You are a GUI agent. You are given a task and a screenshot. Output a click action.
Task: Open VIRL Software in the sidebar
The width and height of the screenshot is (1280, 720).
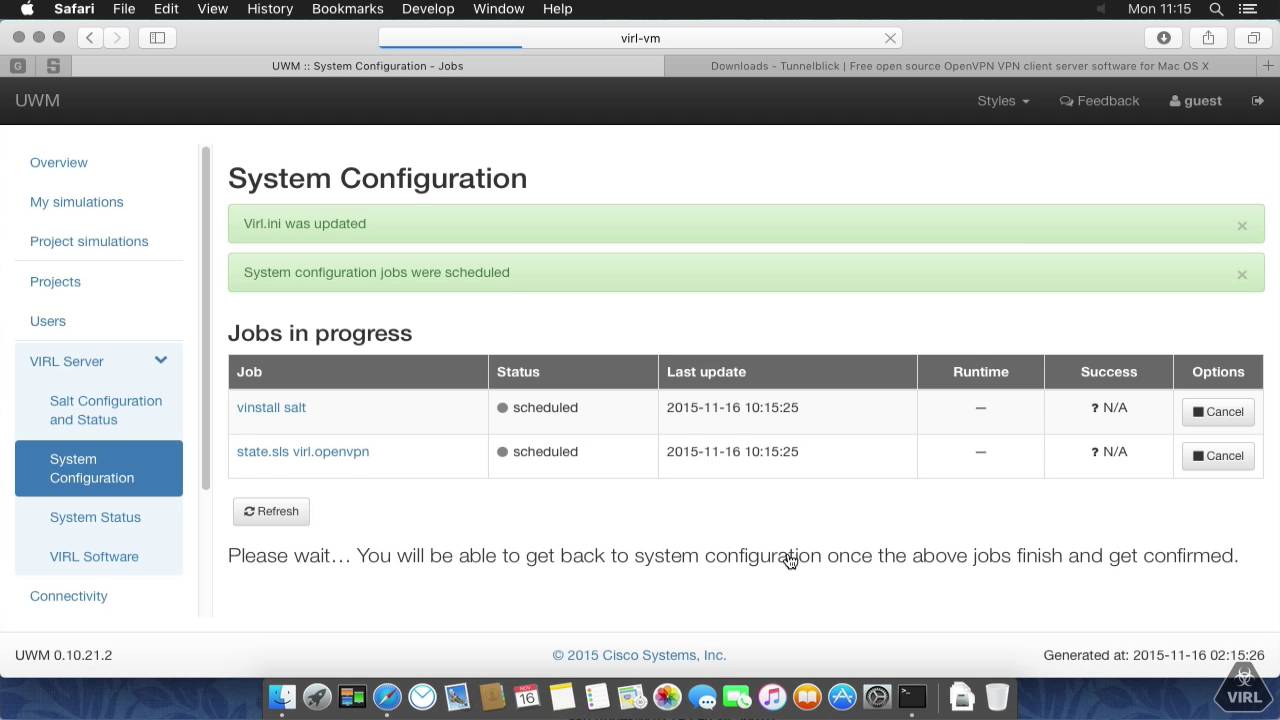tap(94, 557)
